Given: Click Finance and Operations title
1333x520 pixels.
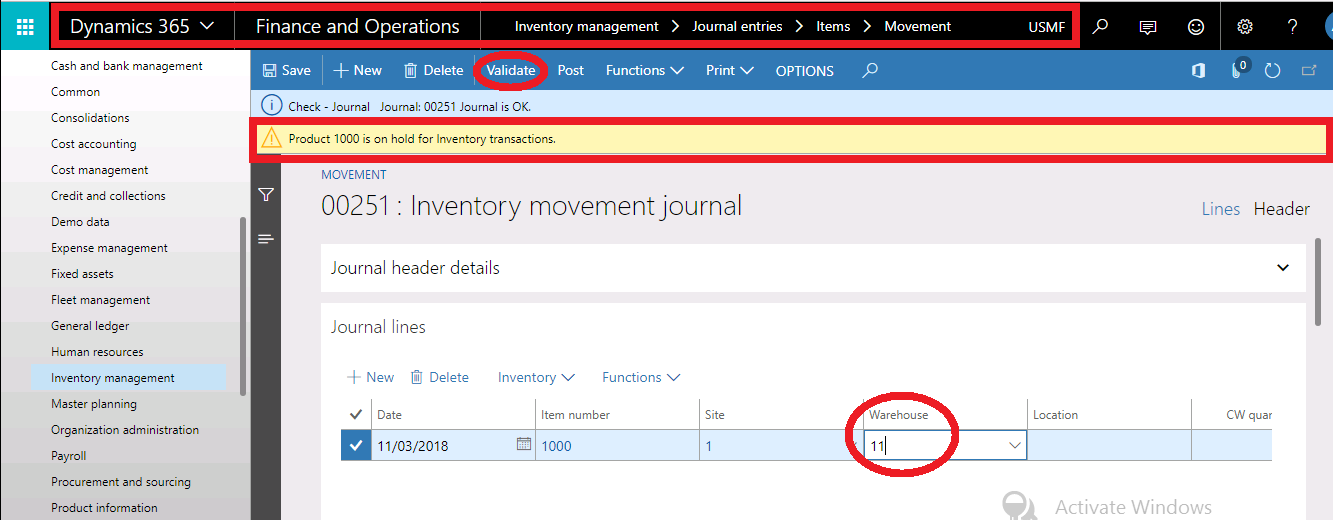Looking at the screenshot, I should tap(358, 26).
